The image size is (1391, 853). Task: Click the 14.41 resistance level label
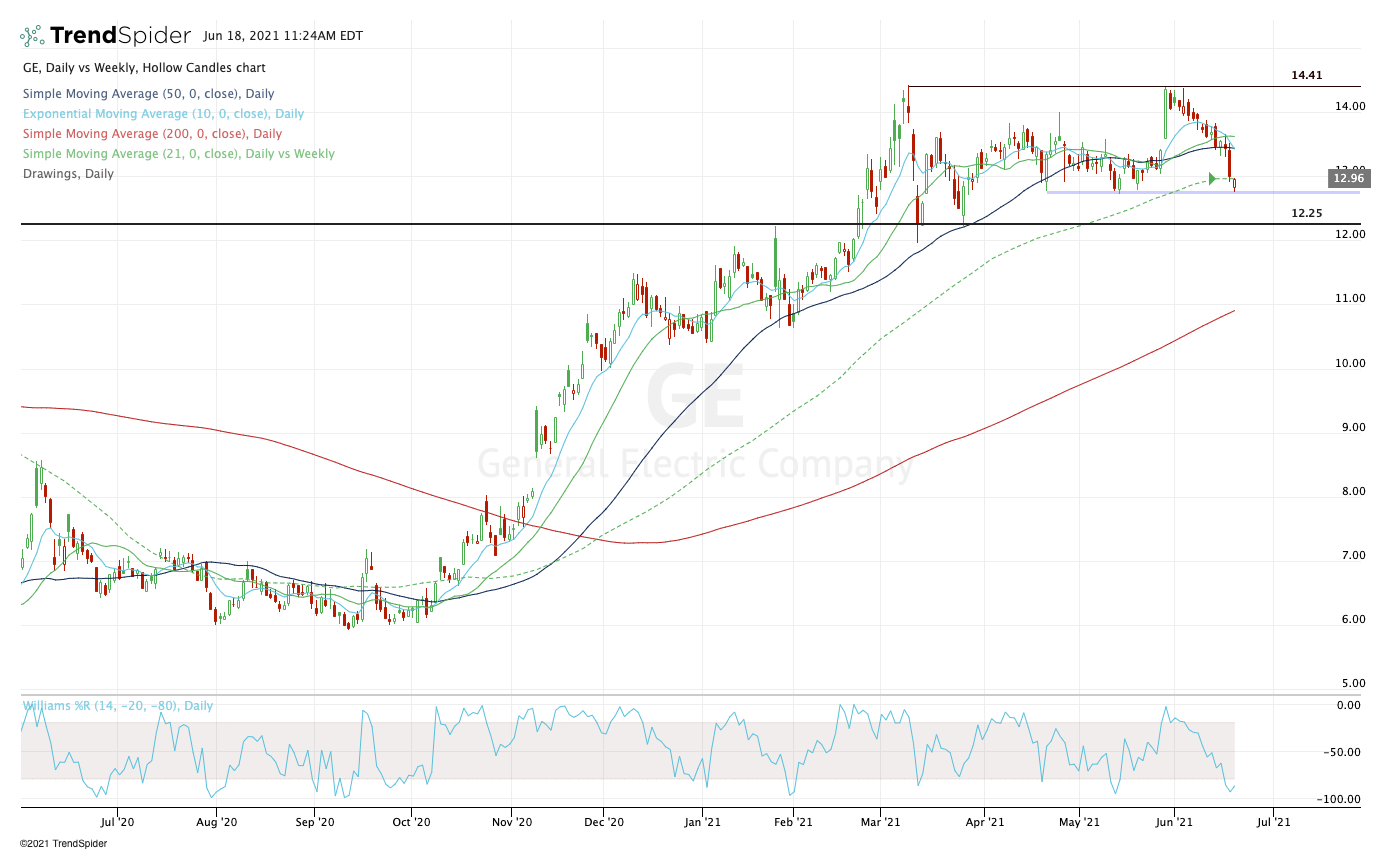[x=1307, y=75]
